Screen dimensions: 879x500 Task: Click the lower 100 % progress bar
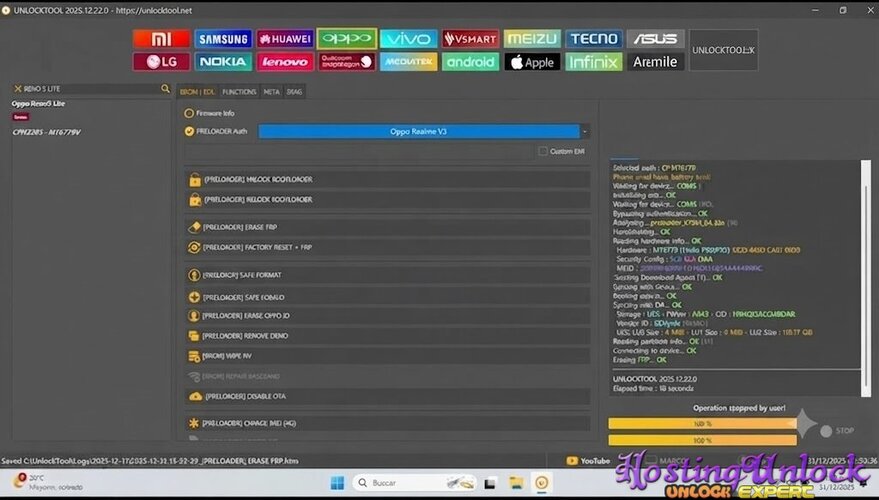tap(702, 441)
